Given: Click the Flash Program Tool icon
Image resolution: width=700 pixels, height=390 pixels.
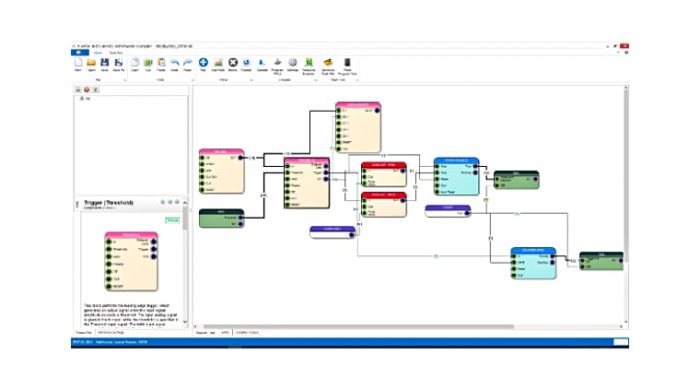Looking at the screenshot, I should (x=347, y=62).
